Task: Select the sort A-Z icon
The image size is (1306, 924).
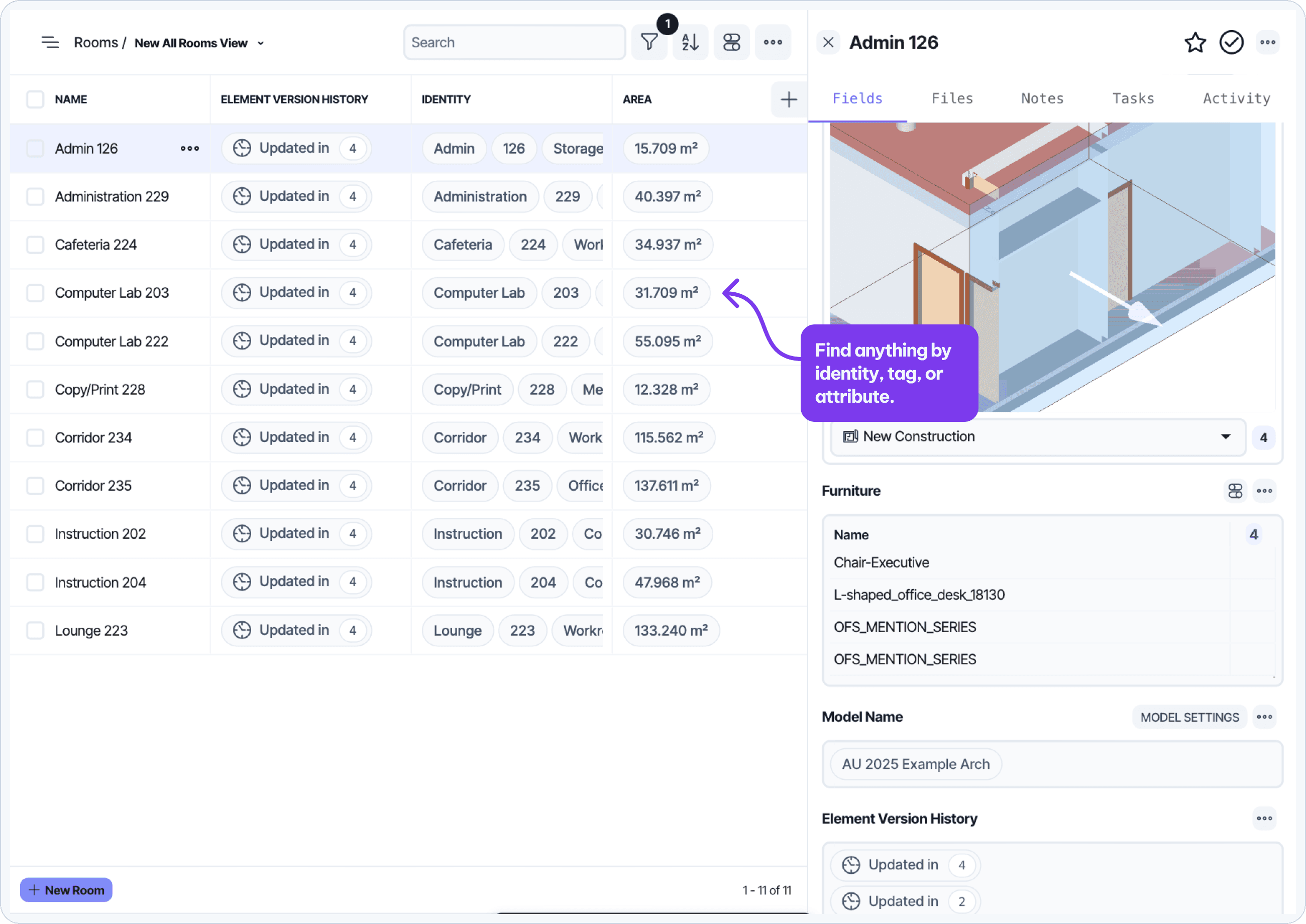Action: click(x=690, y=42)
